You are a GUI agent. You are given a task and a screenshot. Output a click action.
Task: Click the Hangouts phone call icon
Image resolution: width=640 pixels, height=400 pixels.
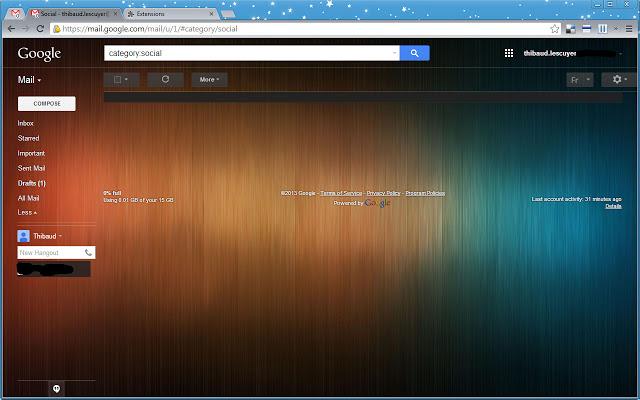[88, 252]
